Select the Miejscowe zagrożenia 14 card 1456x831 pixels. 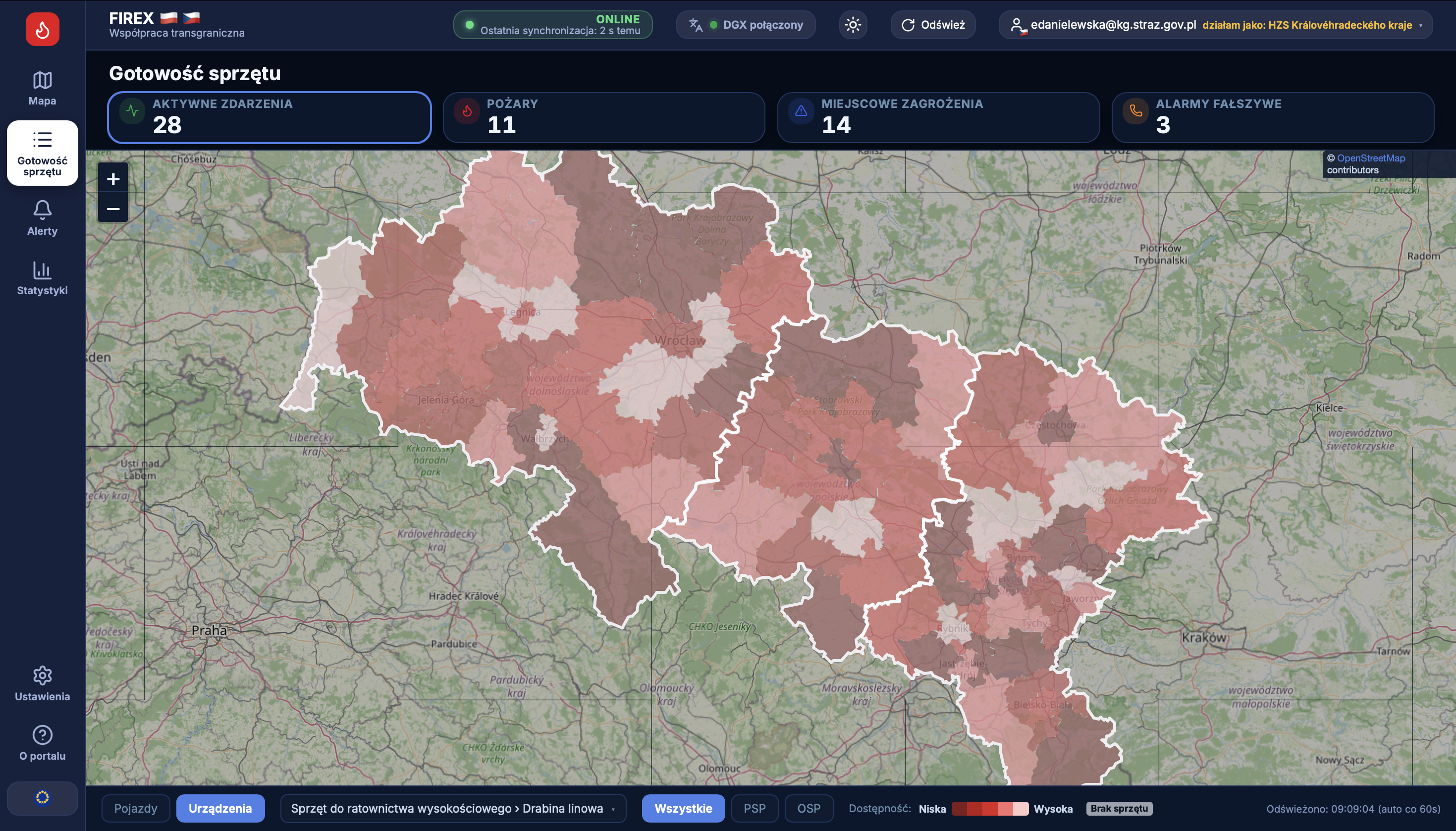click(x=938, y=117)
